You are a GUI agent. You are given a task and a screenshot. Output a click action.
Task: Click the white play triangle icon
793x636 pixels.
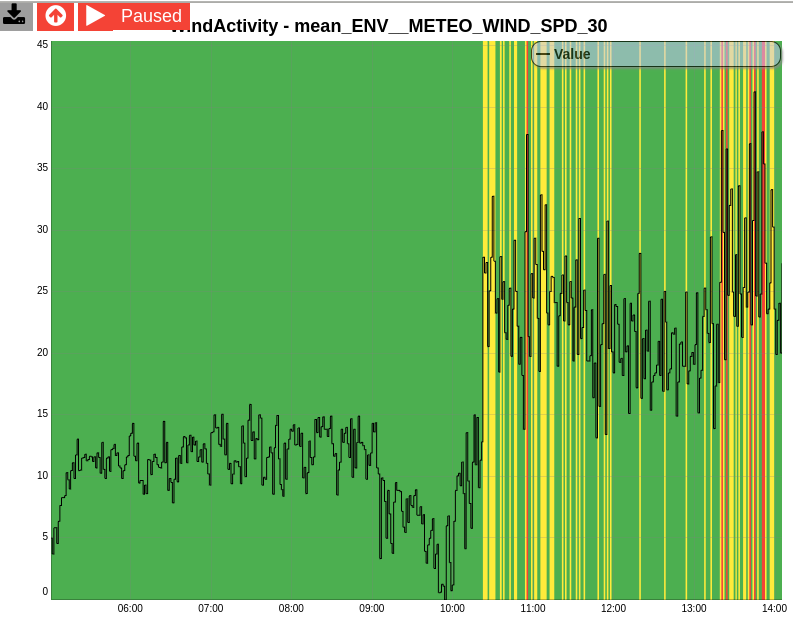point(95,16)
